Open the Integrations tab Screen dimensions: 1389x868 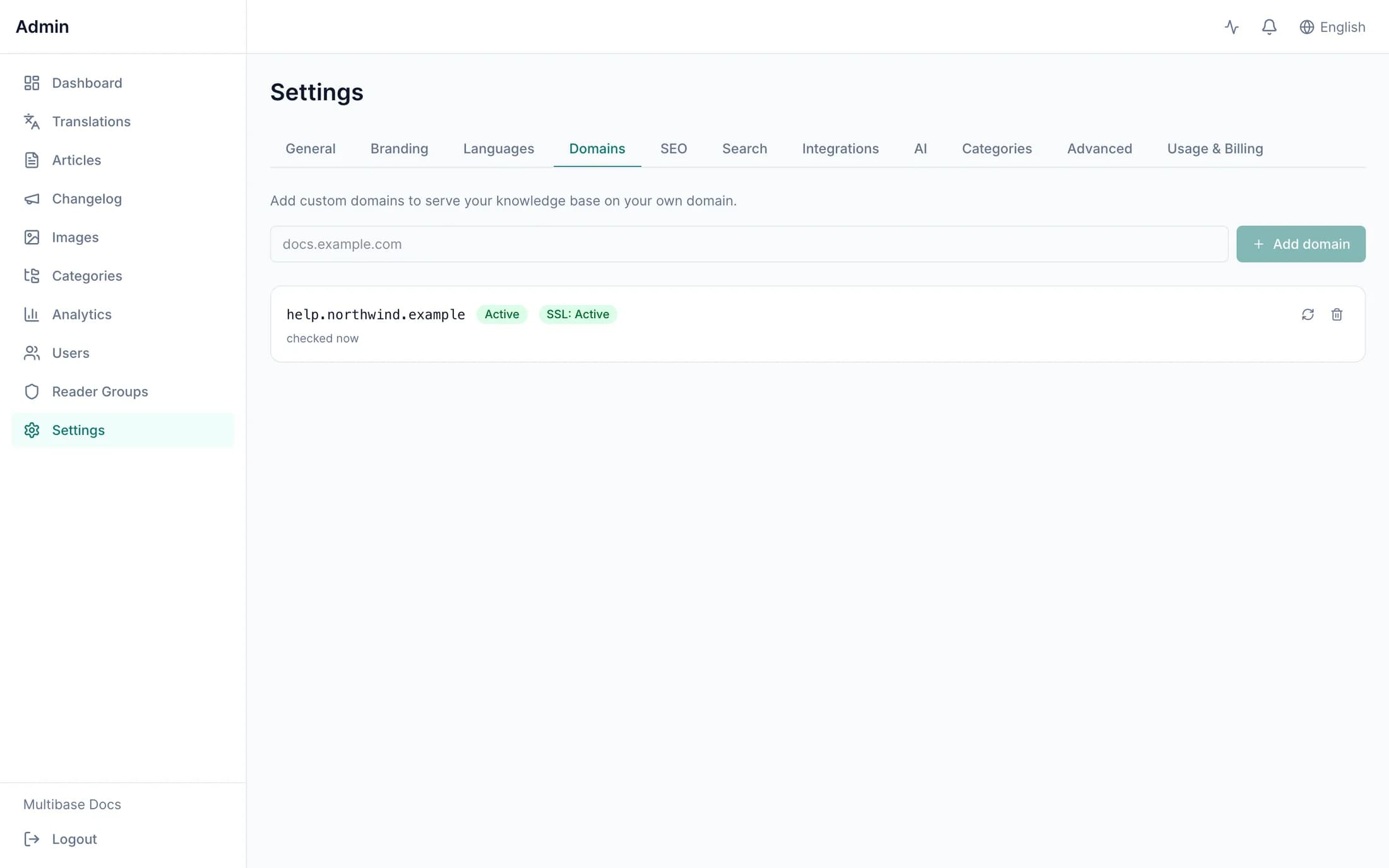click(x=840, y=149)
